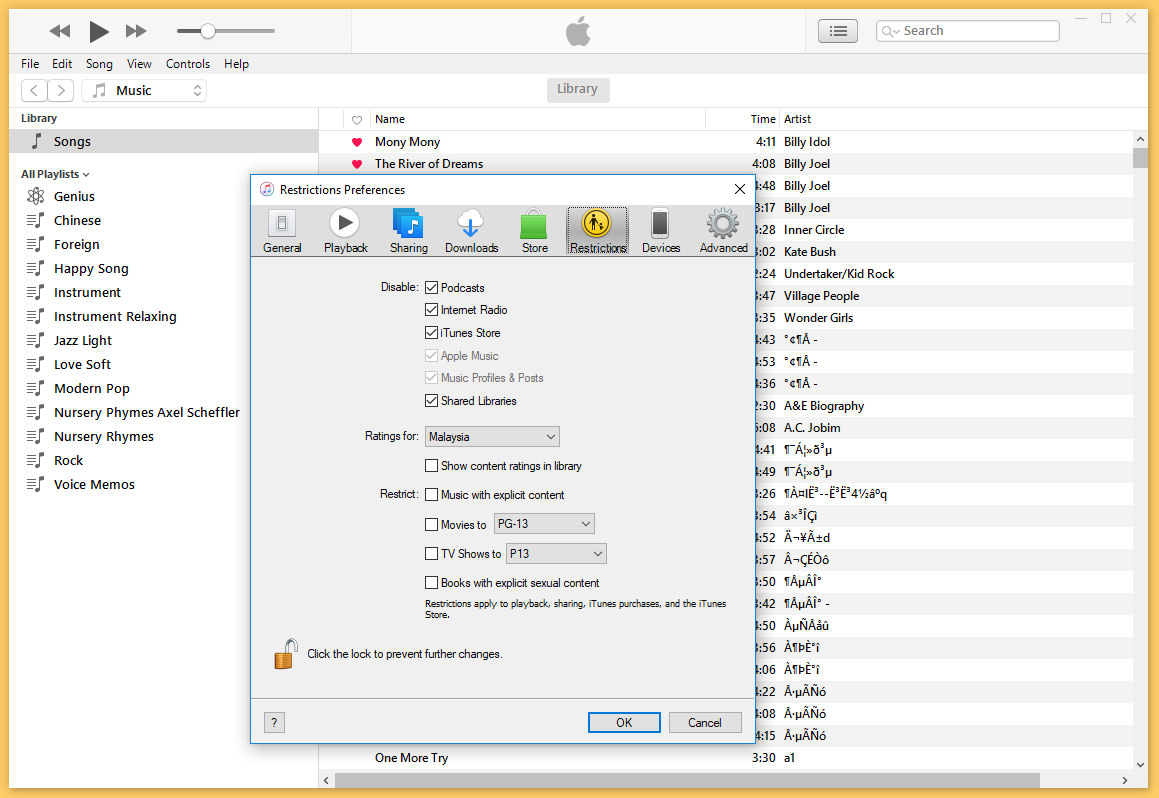Screen dimensions: 1159x798
Task: Open the Sharing preferences tab
Action: [409, 231]
